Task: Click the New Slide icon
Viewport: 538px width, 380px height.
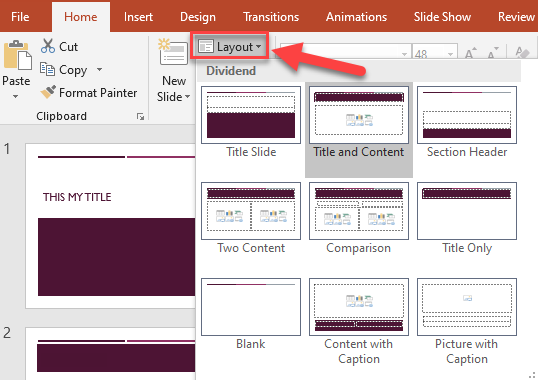Action: point(173,52)
